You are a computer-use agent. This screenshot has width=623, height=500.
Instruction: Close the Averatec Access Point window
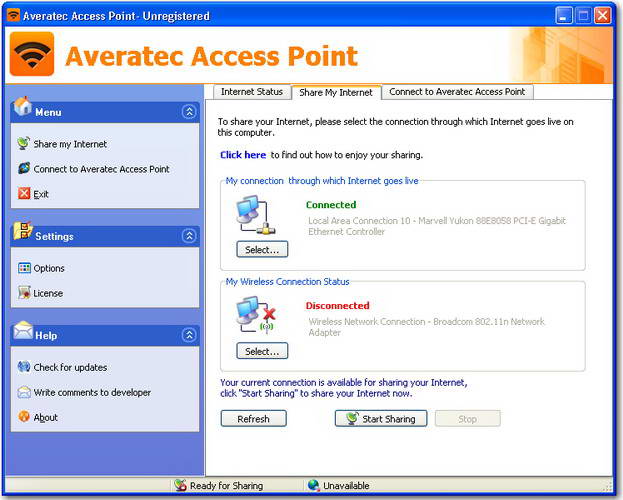tap(602, 16)
